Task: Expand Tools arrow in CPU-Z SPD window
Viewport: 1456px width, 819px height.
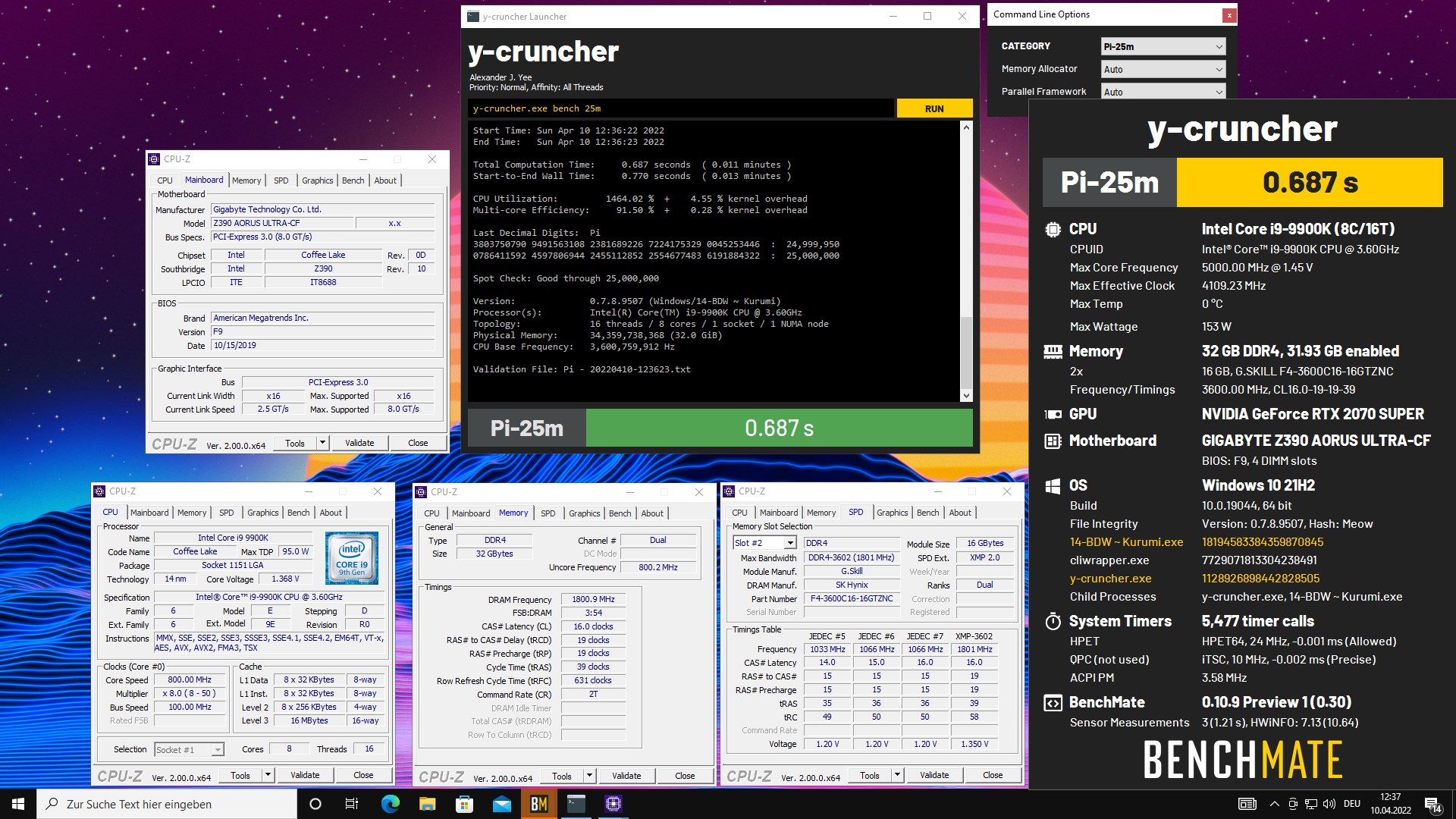Action: point(897,775)
